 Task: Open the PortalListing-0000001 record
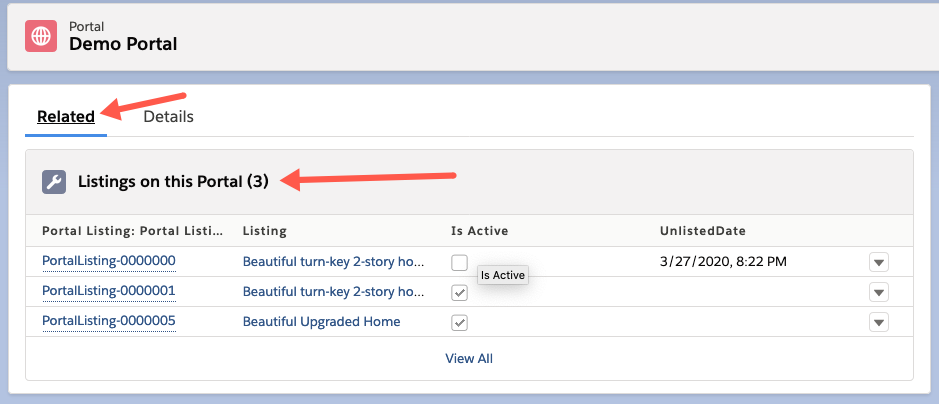[109, 291]
